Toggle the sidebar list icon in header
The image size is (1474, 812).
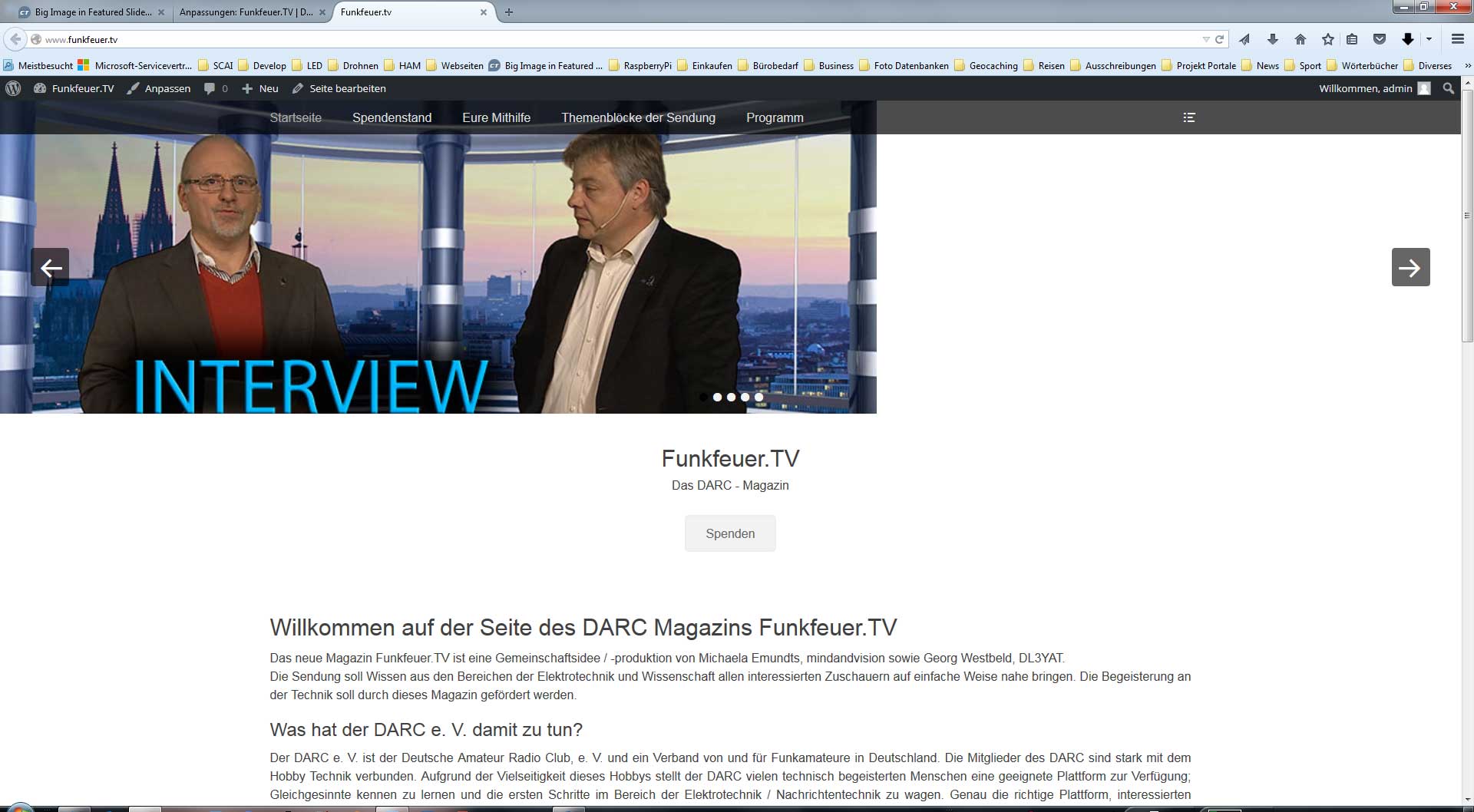pos(1189,117)
